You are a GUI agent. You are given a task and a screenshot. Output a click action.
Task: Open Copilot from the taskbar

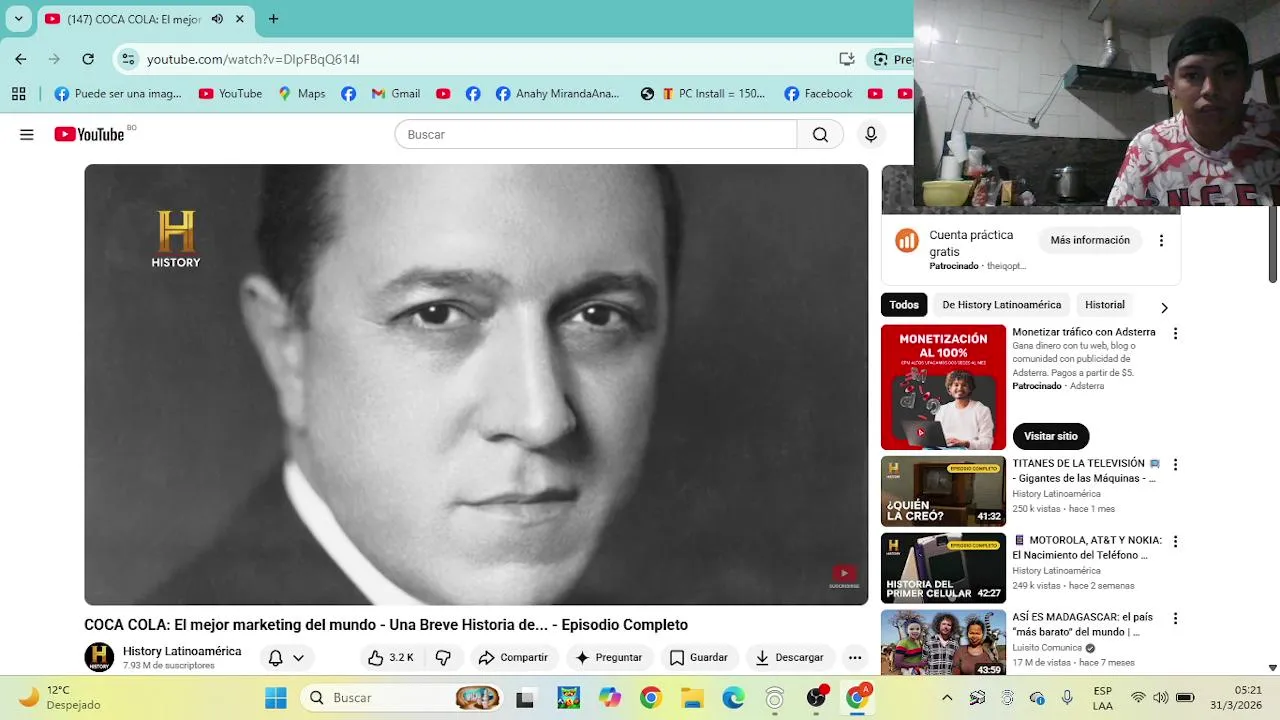[609, 697]
